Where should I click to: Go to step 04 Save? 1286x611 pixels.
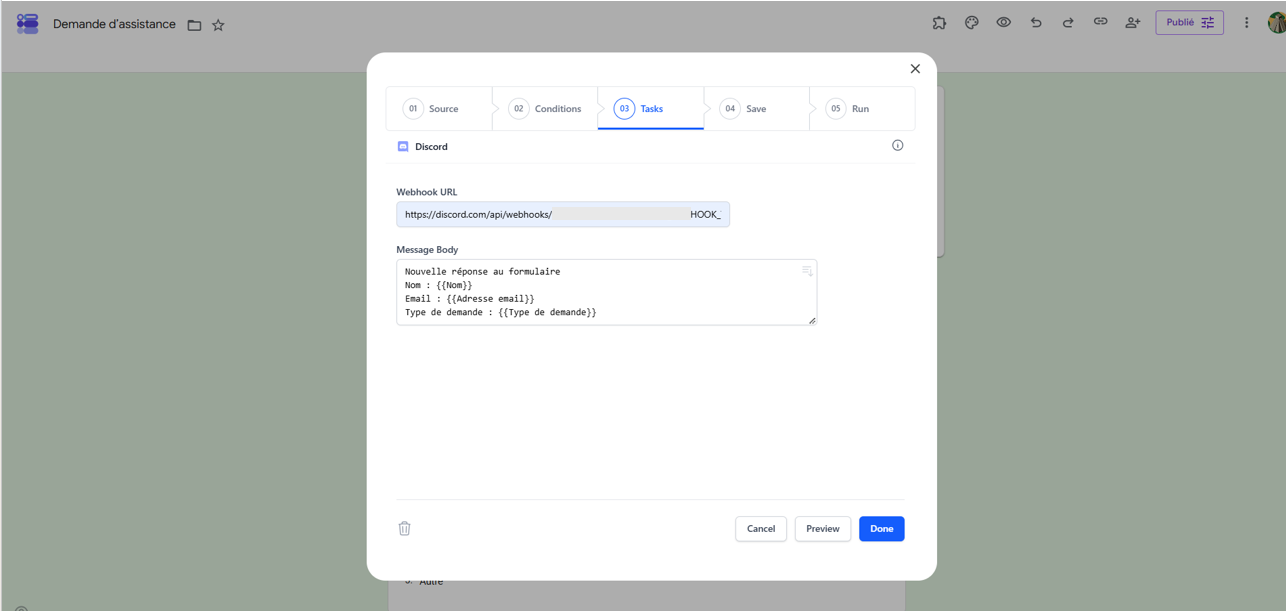[756, 108]
